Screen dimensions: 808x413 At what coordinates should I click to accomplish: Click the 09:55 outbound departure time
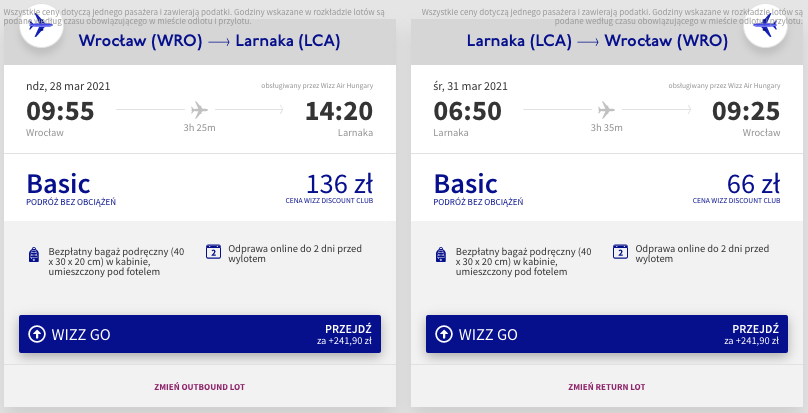pos(60,110)
